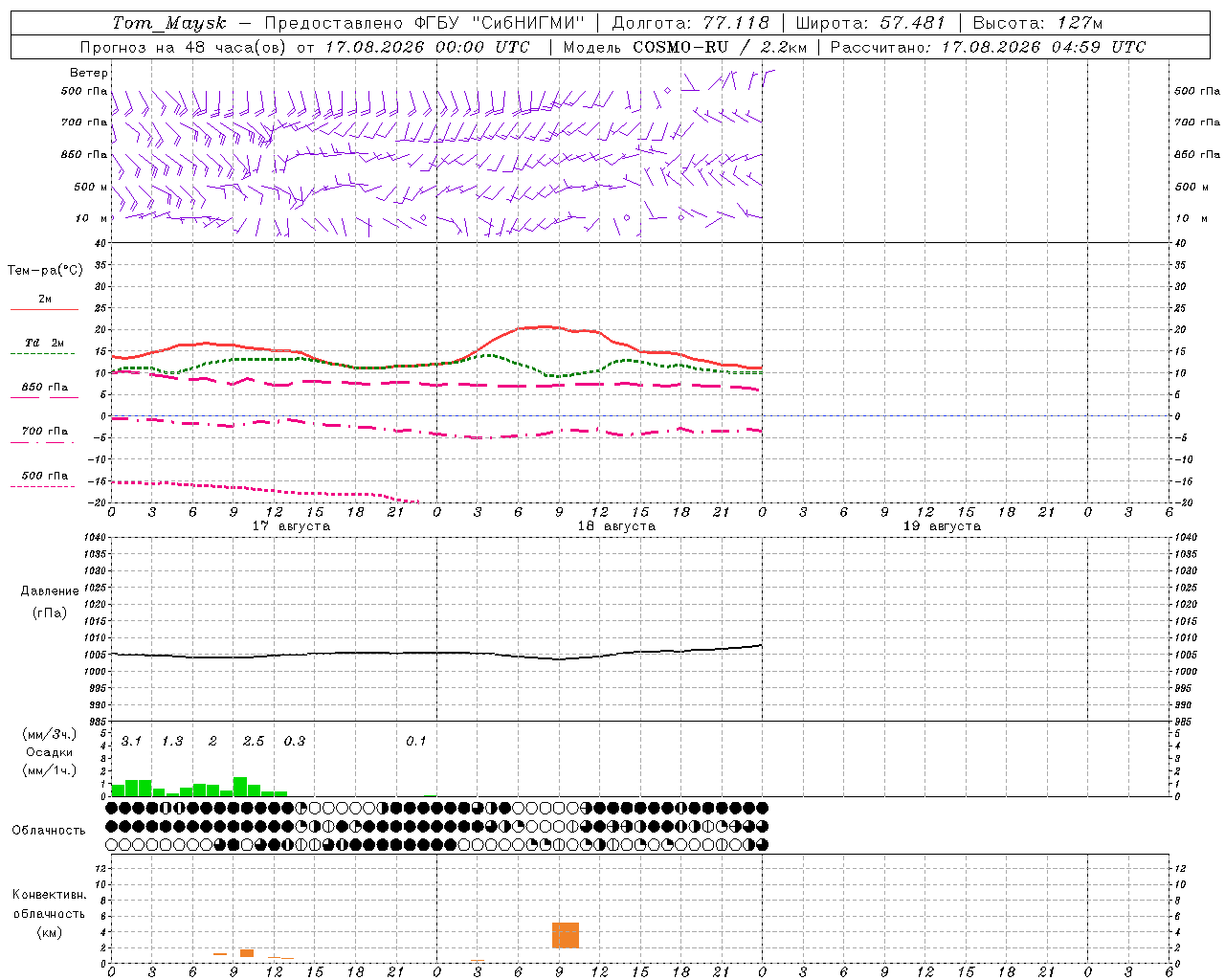Click the 3.1 precipitation total value

tap(131, 741)
